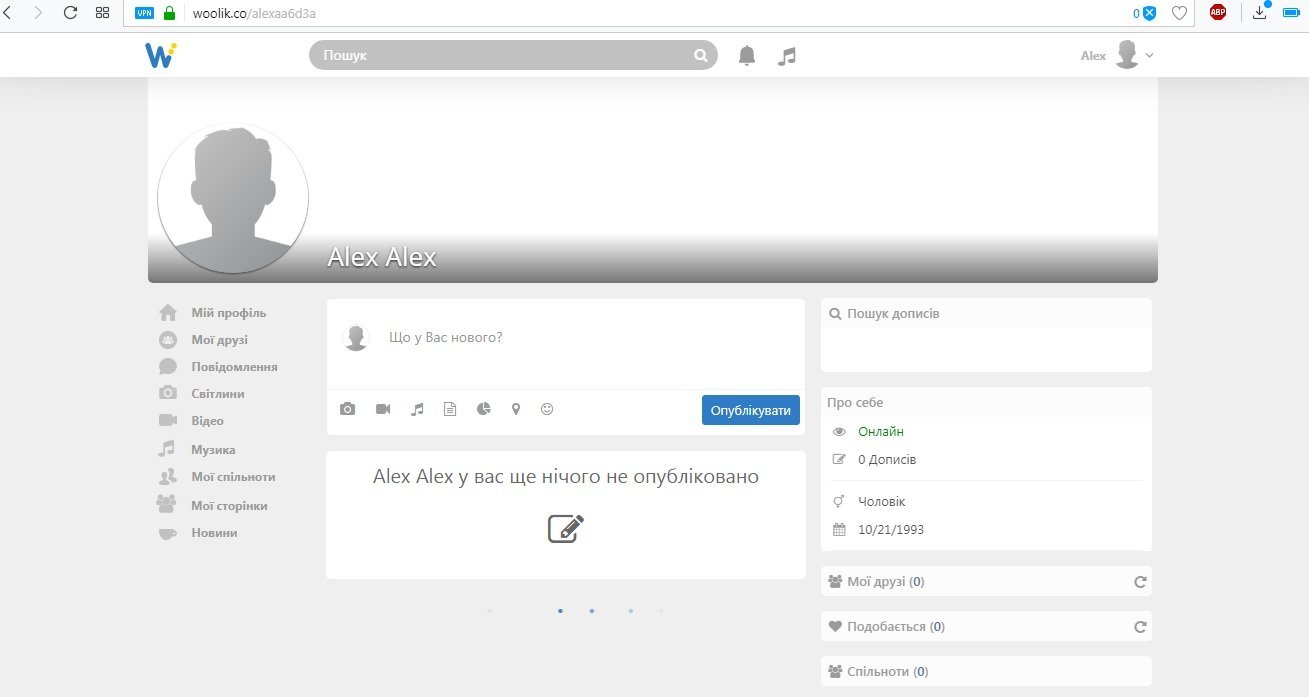Refresh the Мої друзі panel
Viewport: 1309px width, 697px height.
pos(1140,581)
